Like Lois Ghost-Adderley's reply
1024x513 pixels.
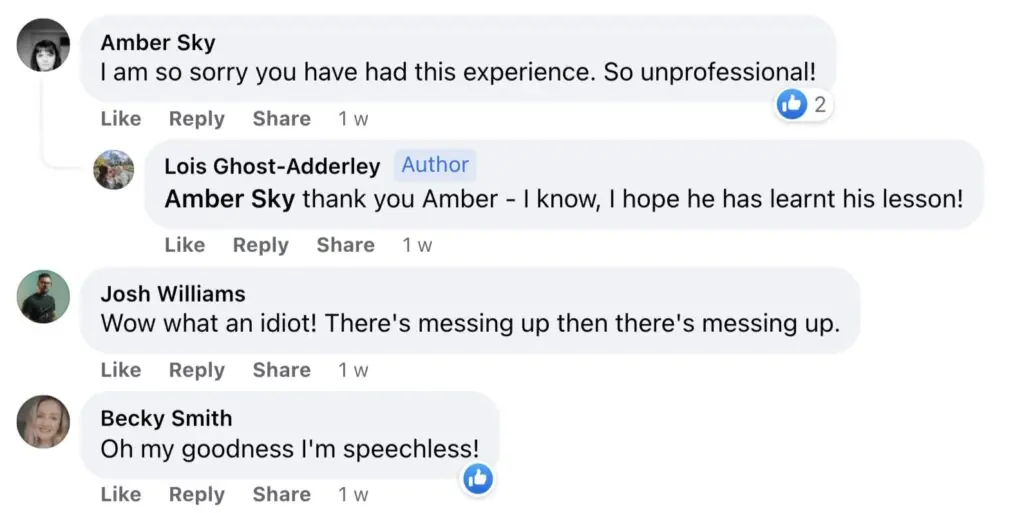click(x=185, y=245)
